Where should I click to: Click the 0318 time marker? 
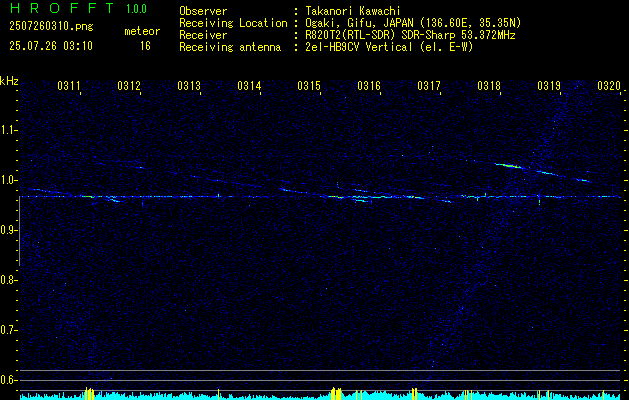click(489, 86)
